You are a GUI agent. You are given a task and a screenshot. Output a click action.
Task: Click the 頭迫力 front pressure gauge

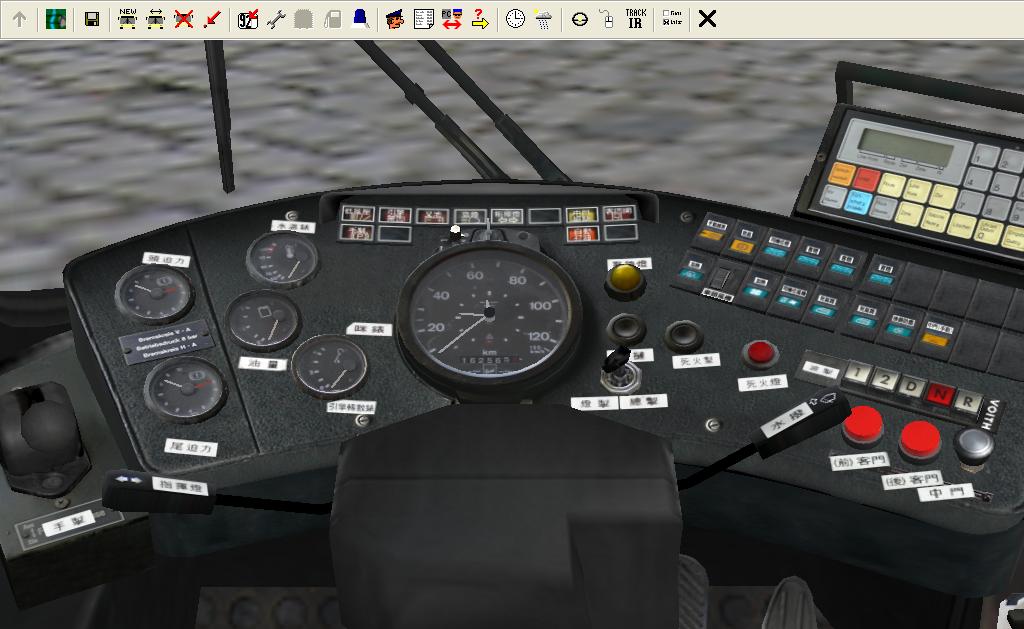coord(155,293)
